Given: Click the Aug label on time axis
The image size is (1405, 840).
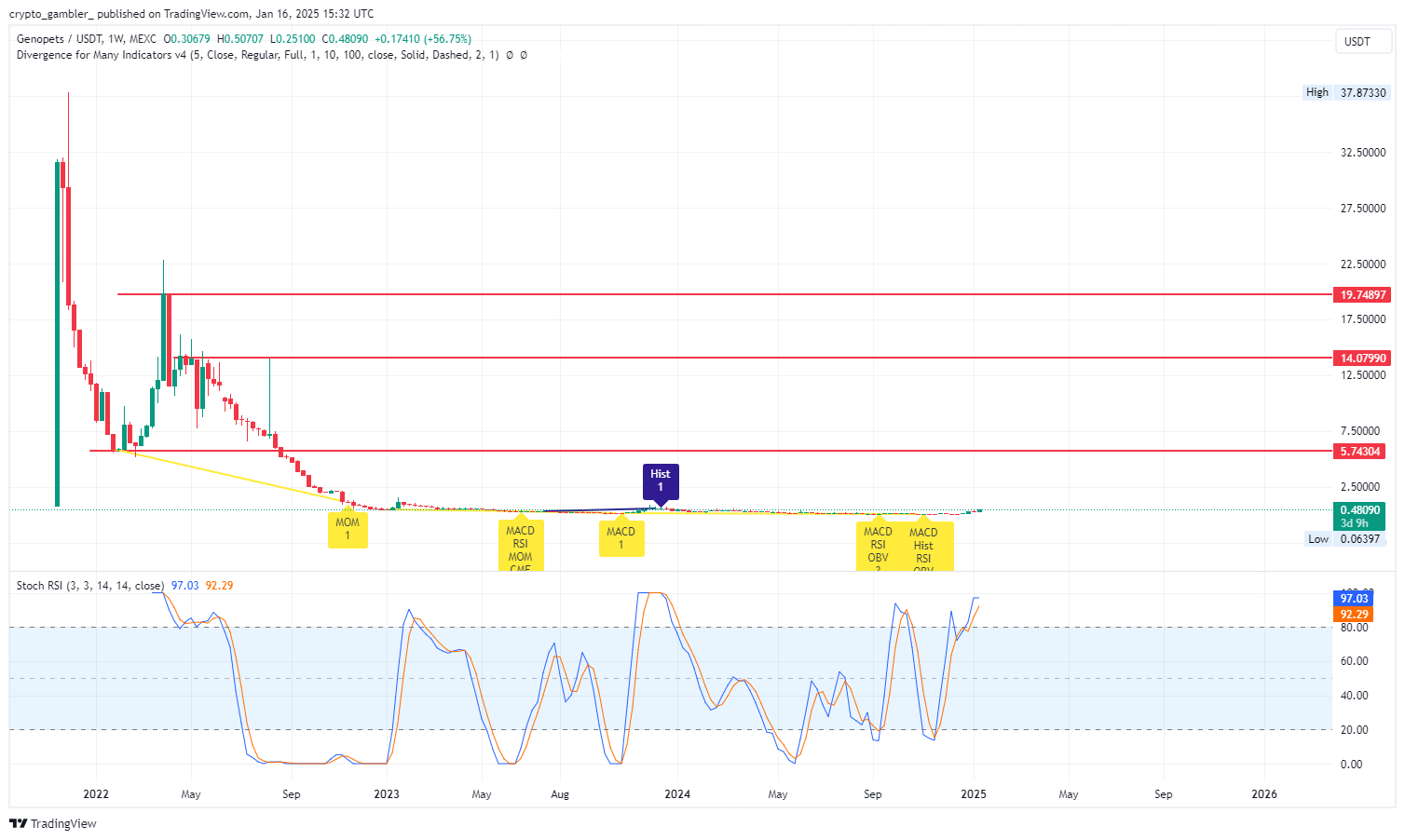Looking at the screenshot, I should coord(560,794).
